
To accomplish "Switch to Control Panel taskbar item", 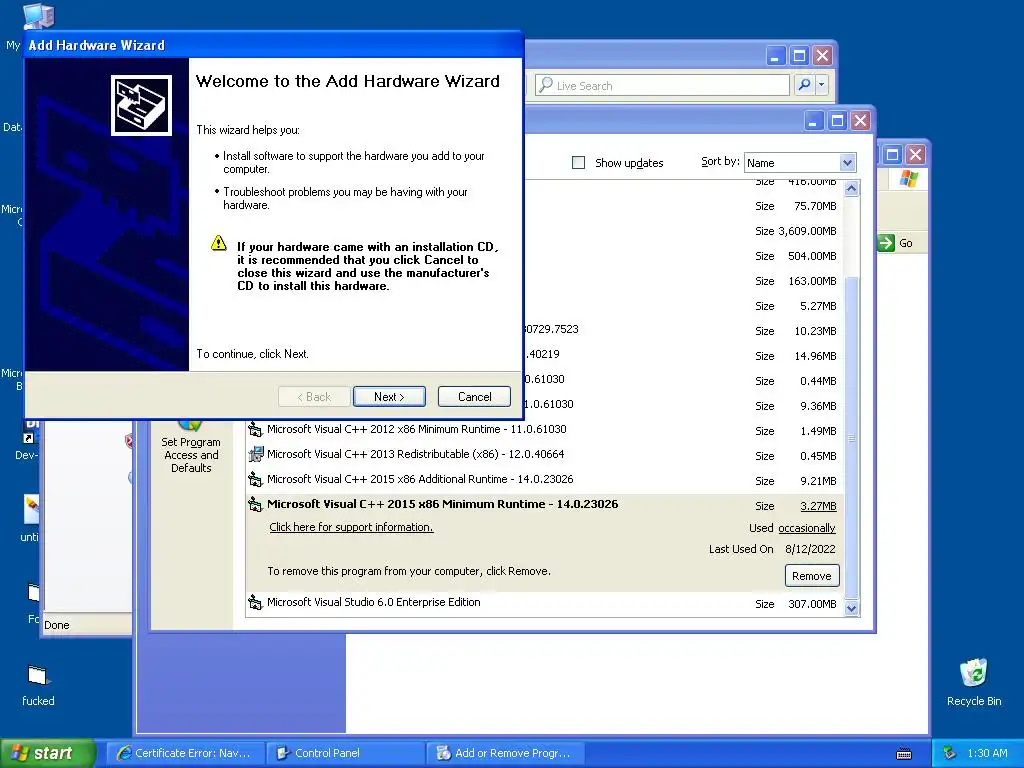I will 345,753.
